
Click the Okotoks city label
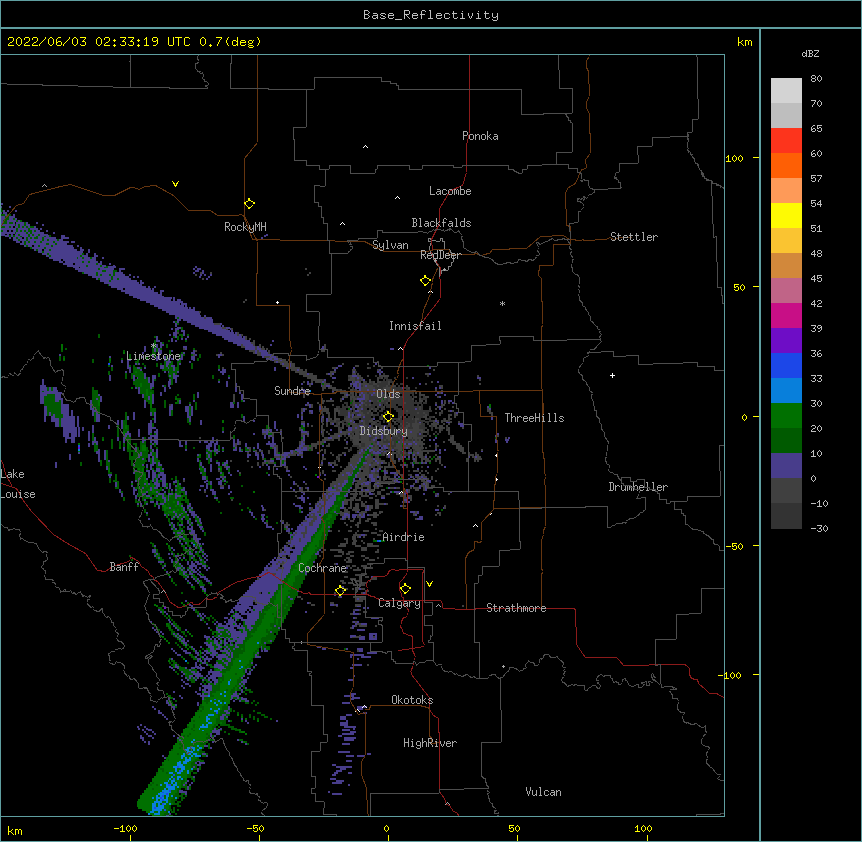(412, 700)
